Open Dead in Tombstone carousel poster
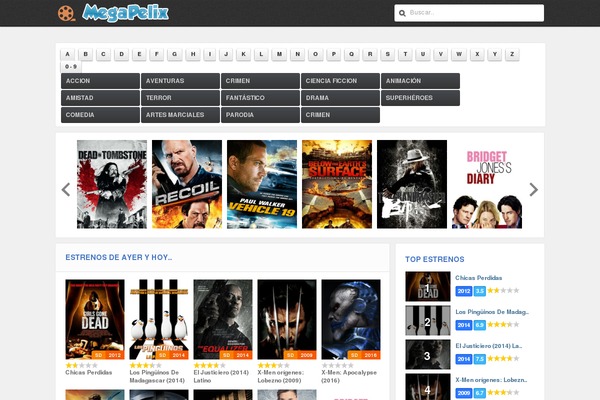 112,184
